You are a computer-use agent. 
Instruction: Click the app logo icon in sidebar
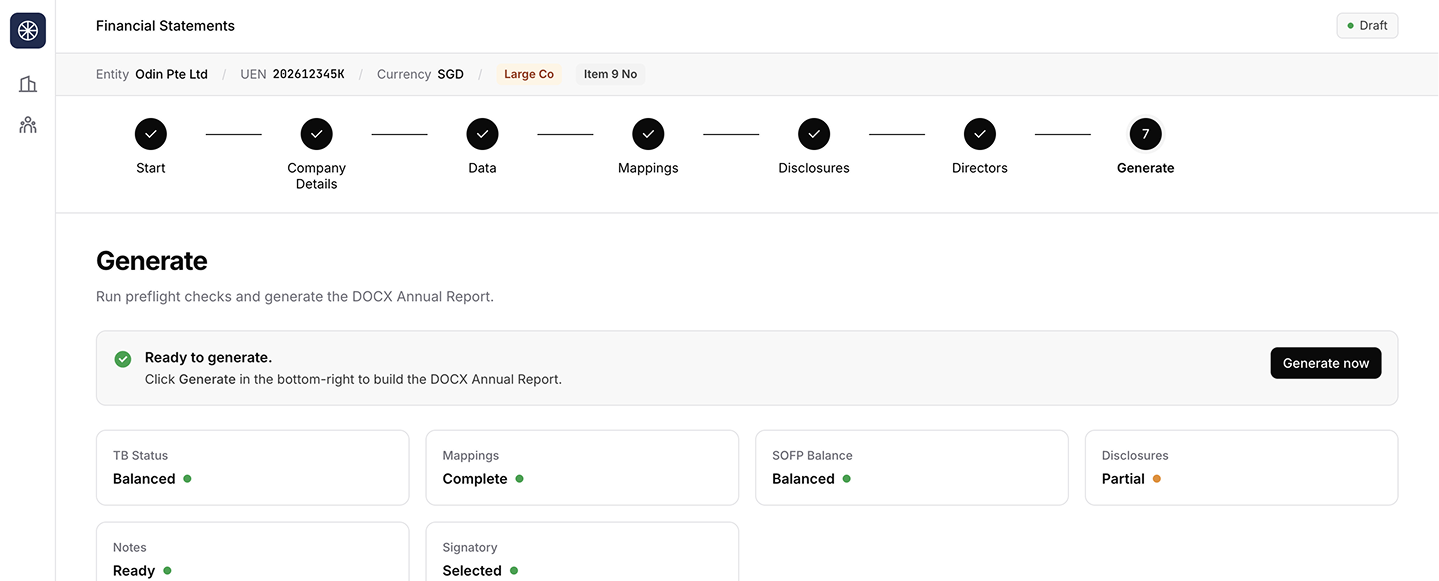click(28, 30)
